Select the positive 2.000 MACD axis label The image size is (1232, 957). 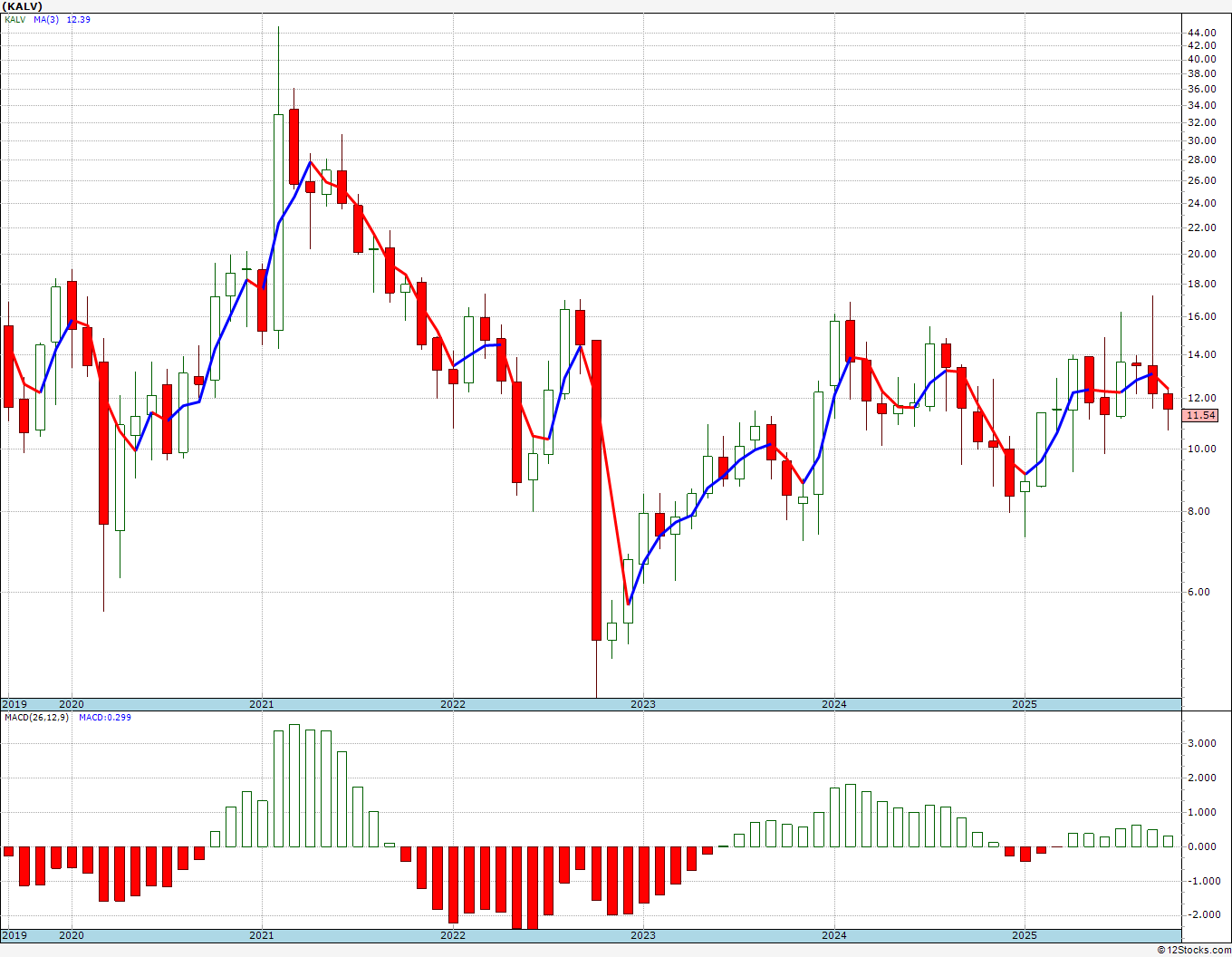point(1202,778)
